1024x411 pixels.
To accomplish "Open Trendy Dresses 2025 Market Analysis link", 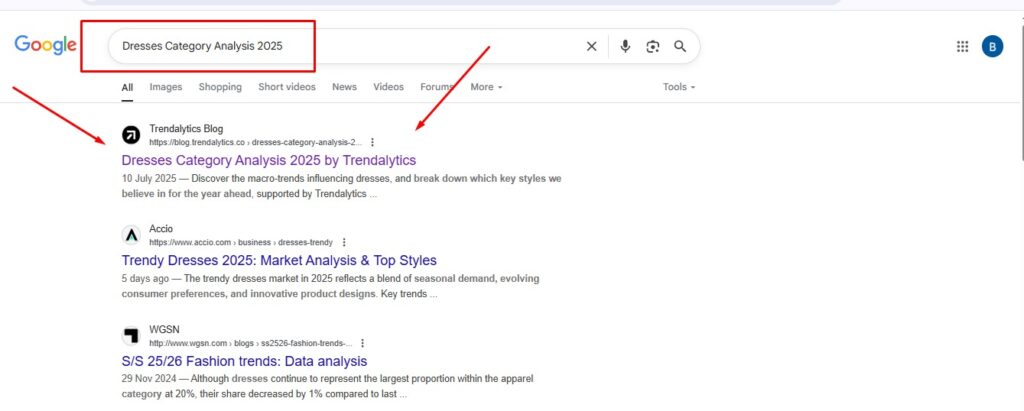I will [279, 261].
